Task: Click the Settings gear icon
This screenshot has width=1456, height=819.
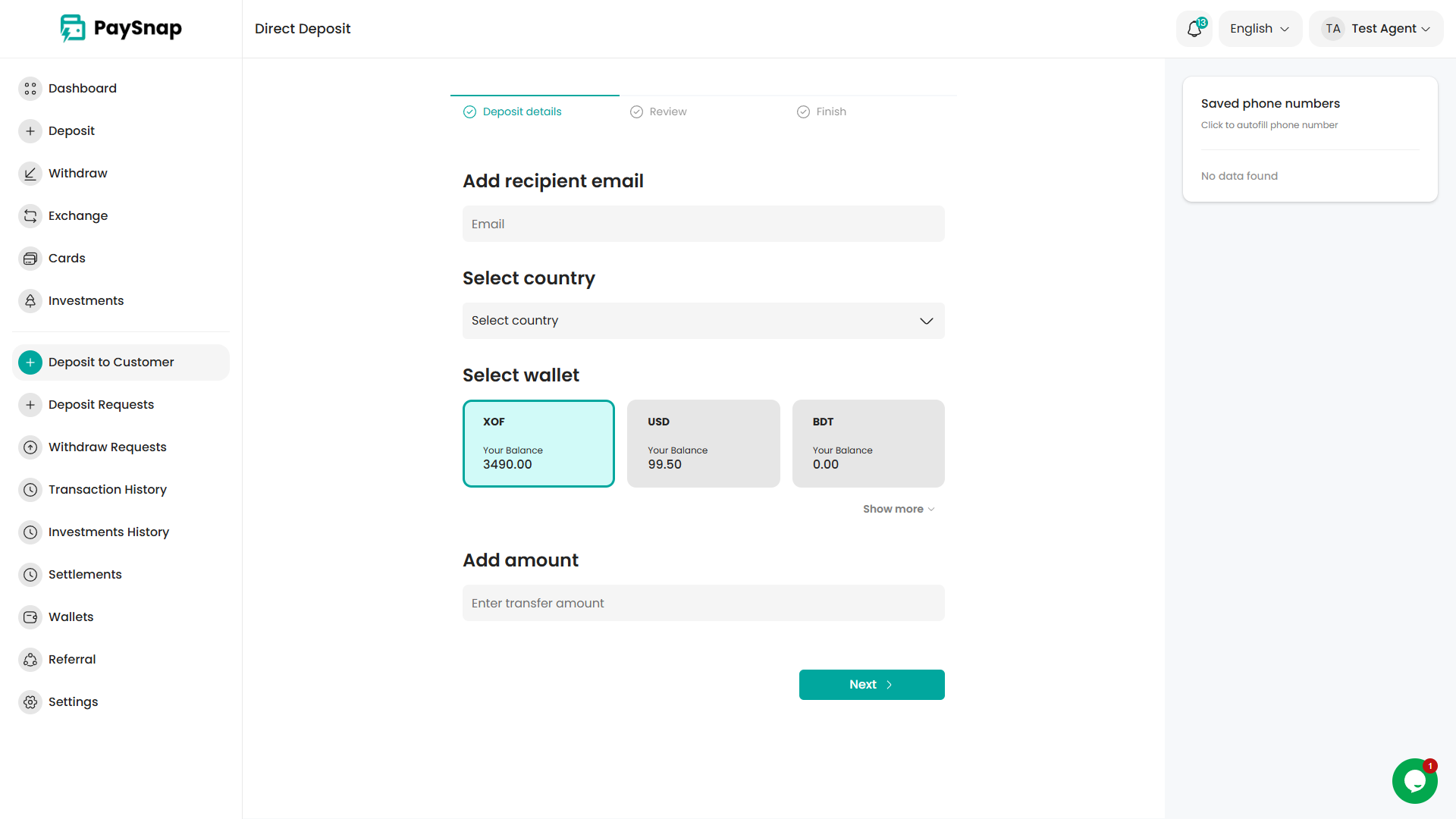Action: pos(30,702)
